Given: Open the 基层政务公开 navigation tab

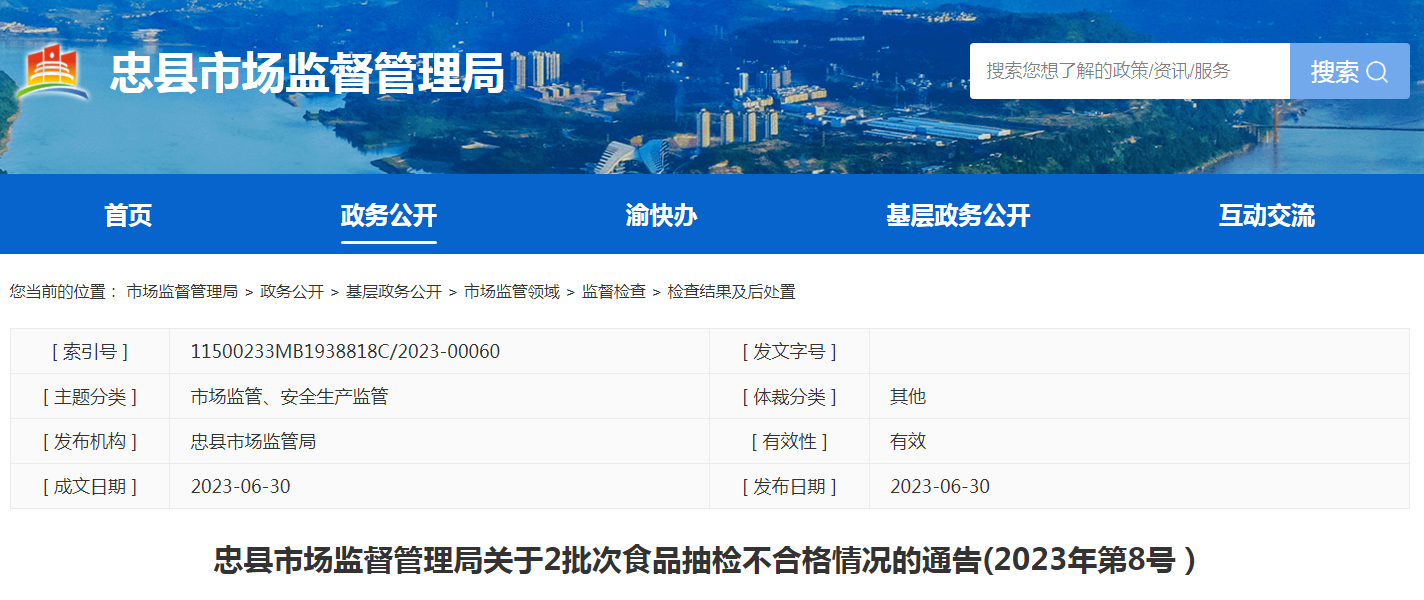Looking at the screenshot, I should pos(958,215).
